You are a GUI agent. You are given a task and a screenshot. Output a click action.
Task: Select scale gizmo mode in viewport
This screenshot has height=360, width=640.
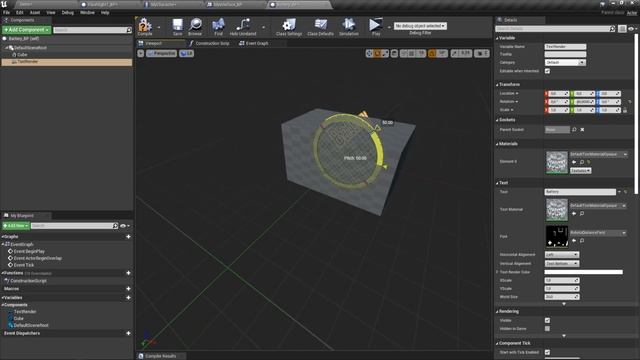385,53
